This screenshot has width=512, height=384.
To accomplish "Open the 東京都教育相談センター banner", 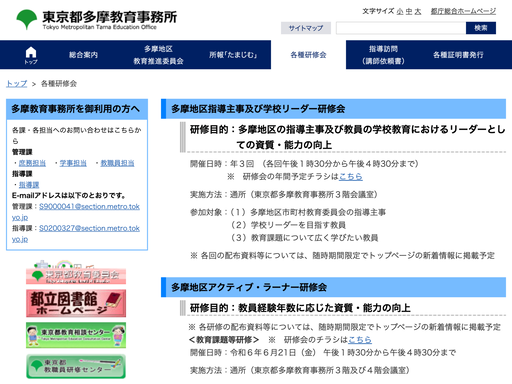I will click(76, 335).
